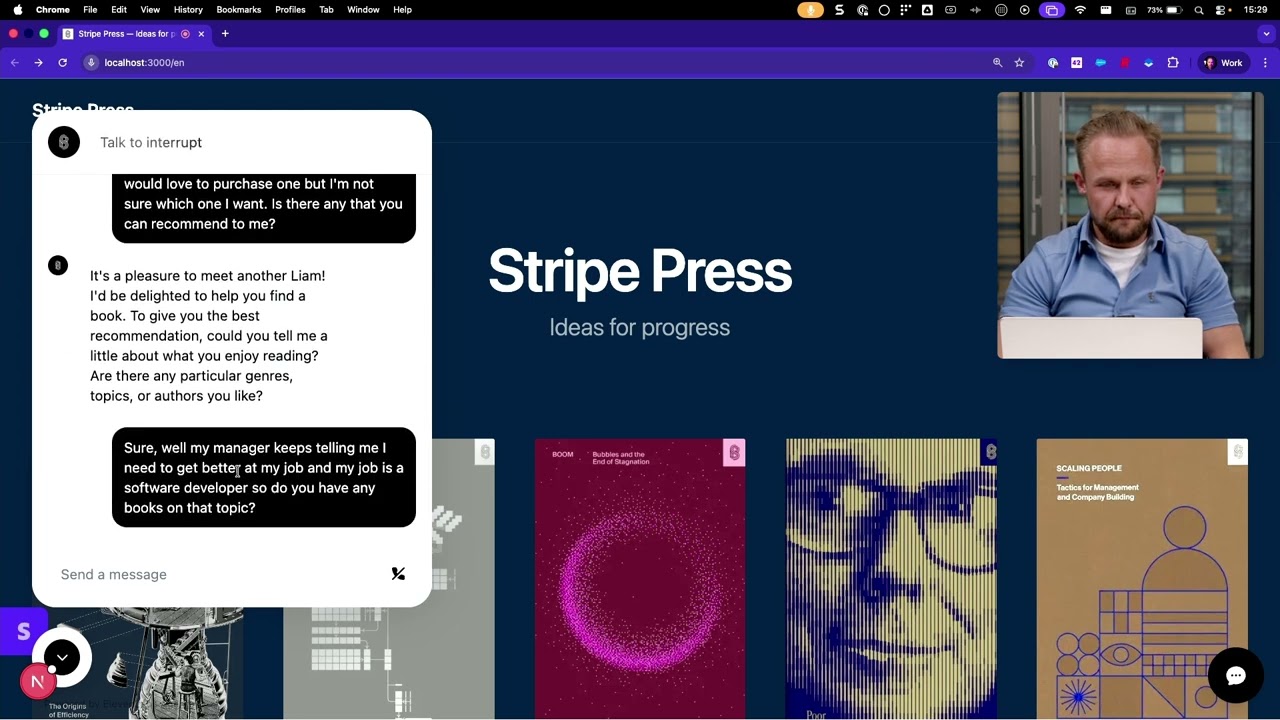
Task: Open the Work profile menu
Action: pos(1223,62)
